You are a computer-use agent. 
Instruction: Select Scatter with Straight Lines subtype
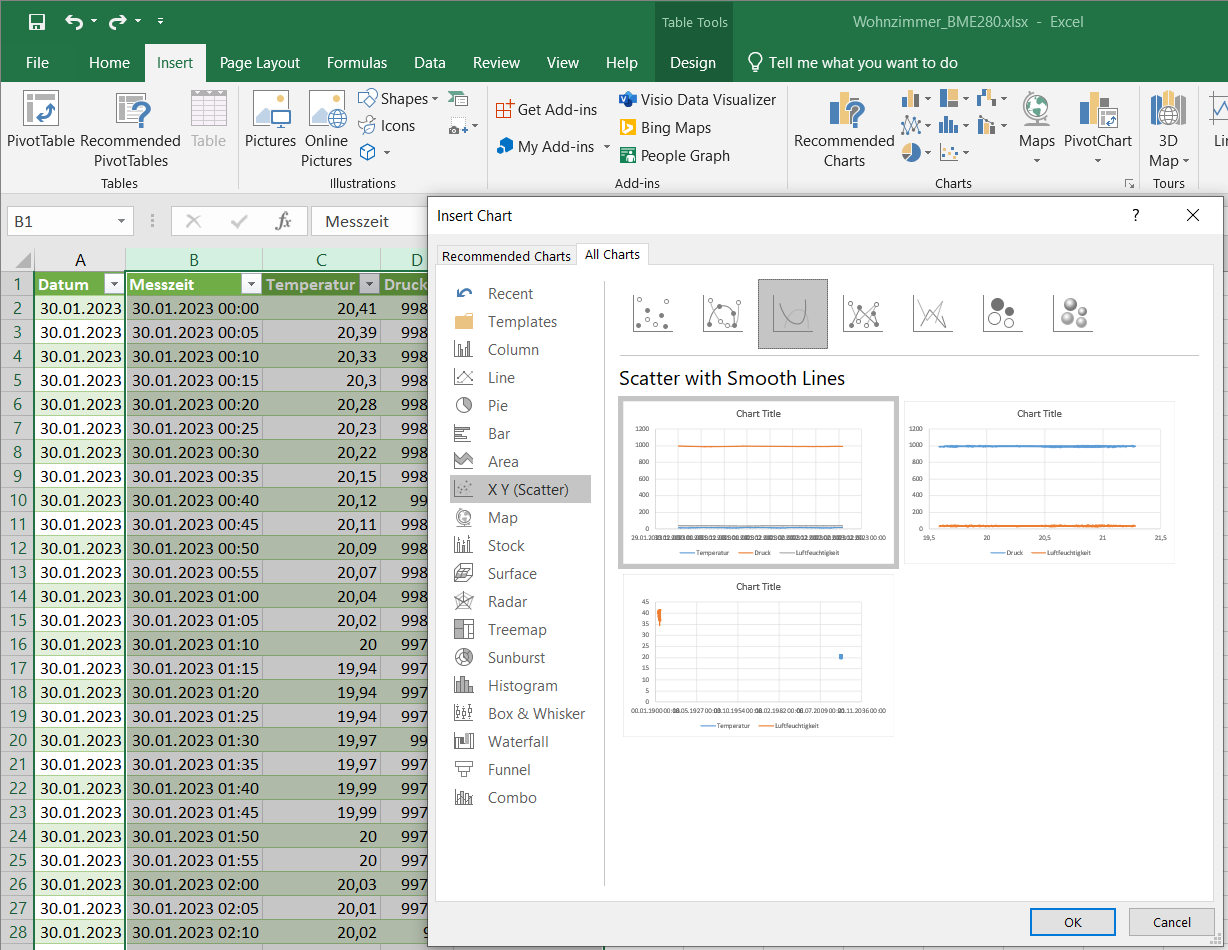(933, 314)
